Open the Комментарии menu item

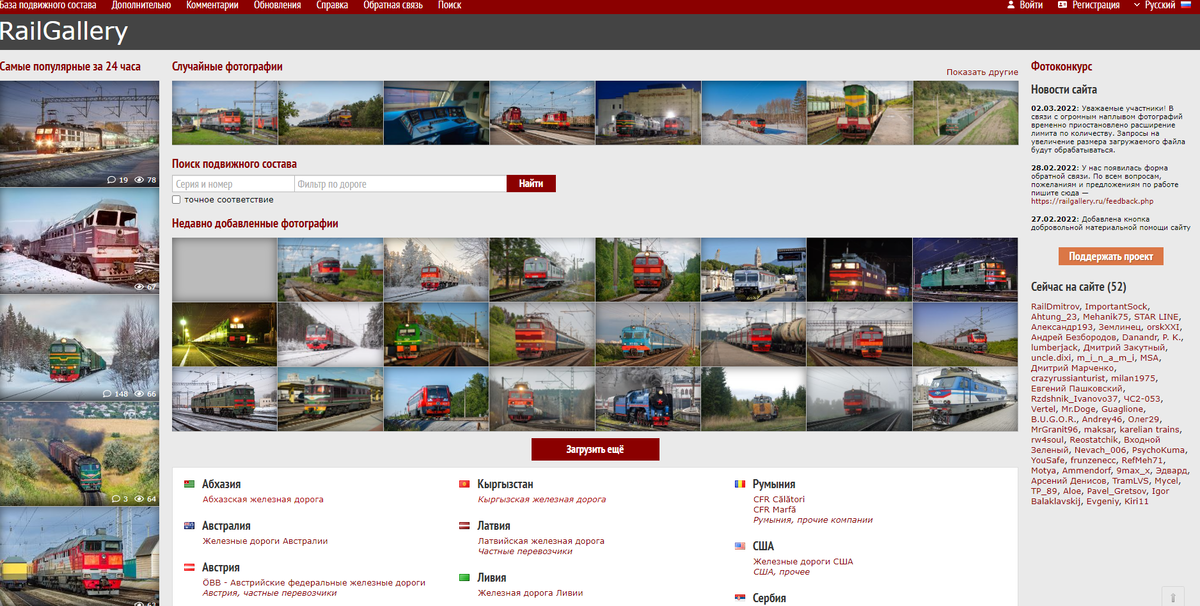pyautogui.click(x=212, y=6)
